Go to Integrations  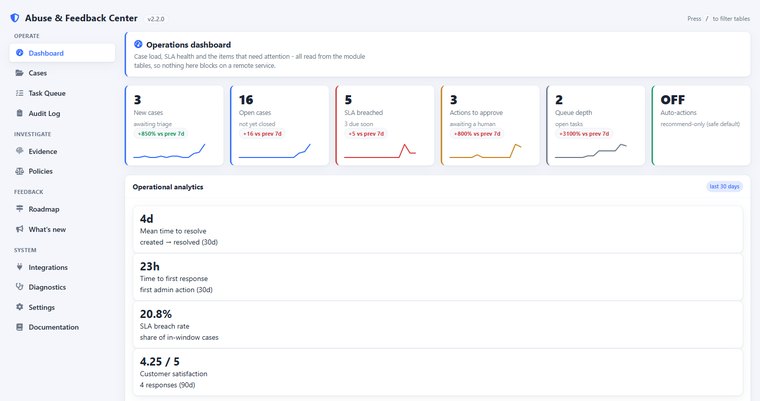[62, 267]
